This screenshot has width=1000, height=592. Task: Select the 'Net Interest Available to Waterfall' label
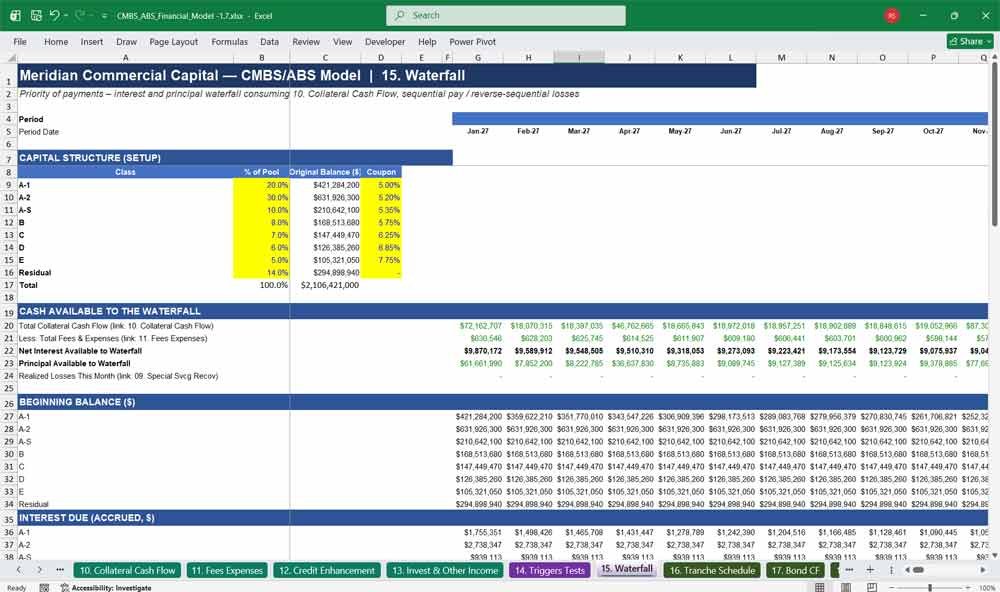click(x=80, y=351)
